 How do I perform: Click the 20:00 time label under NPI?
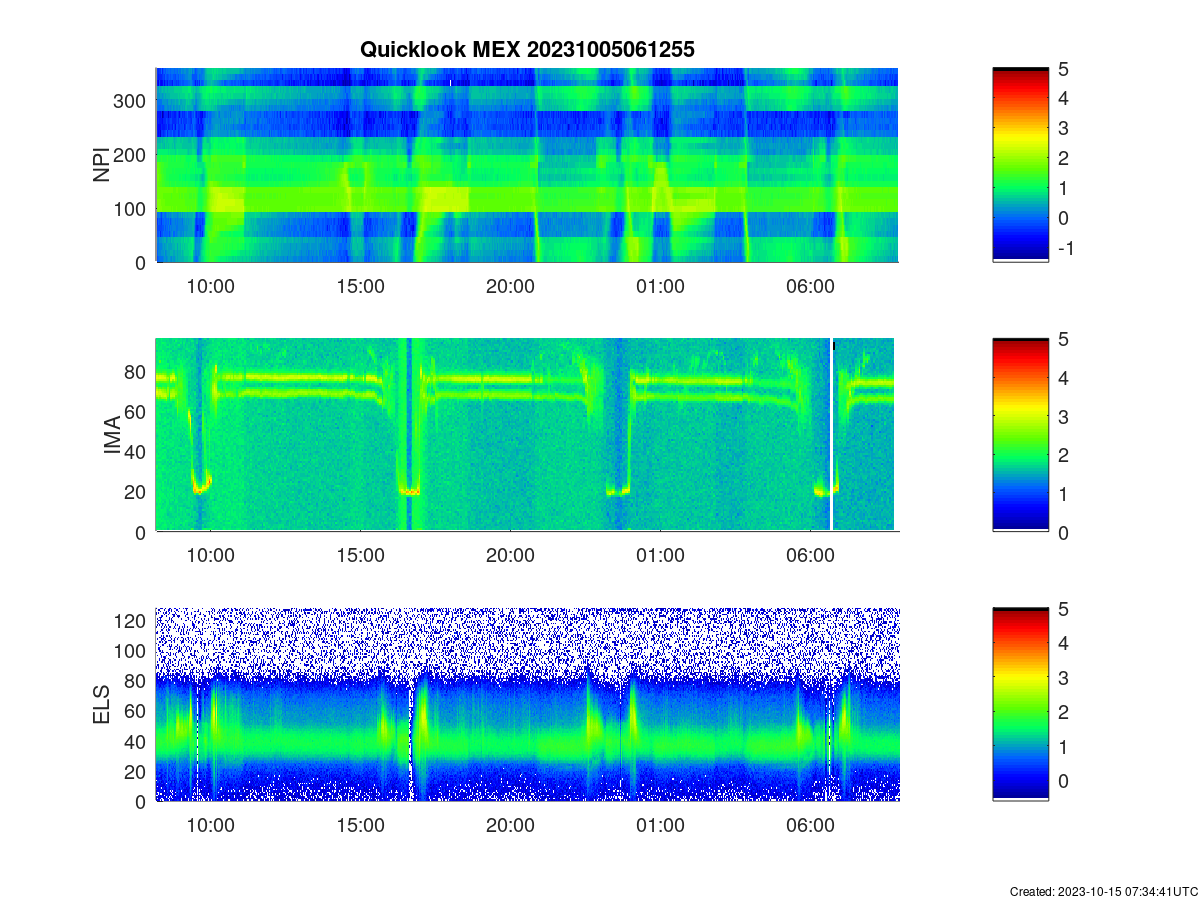[x=510, y=286]
